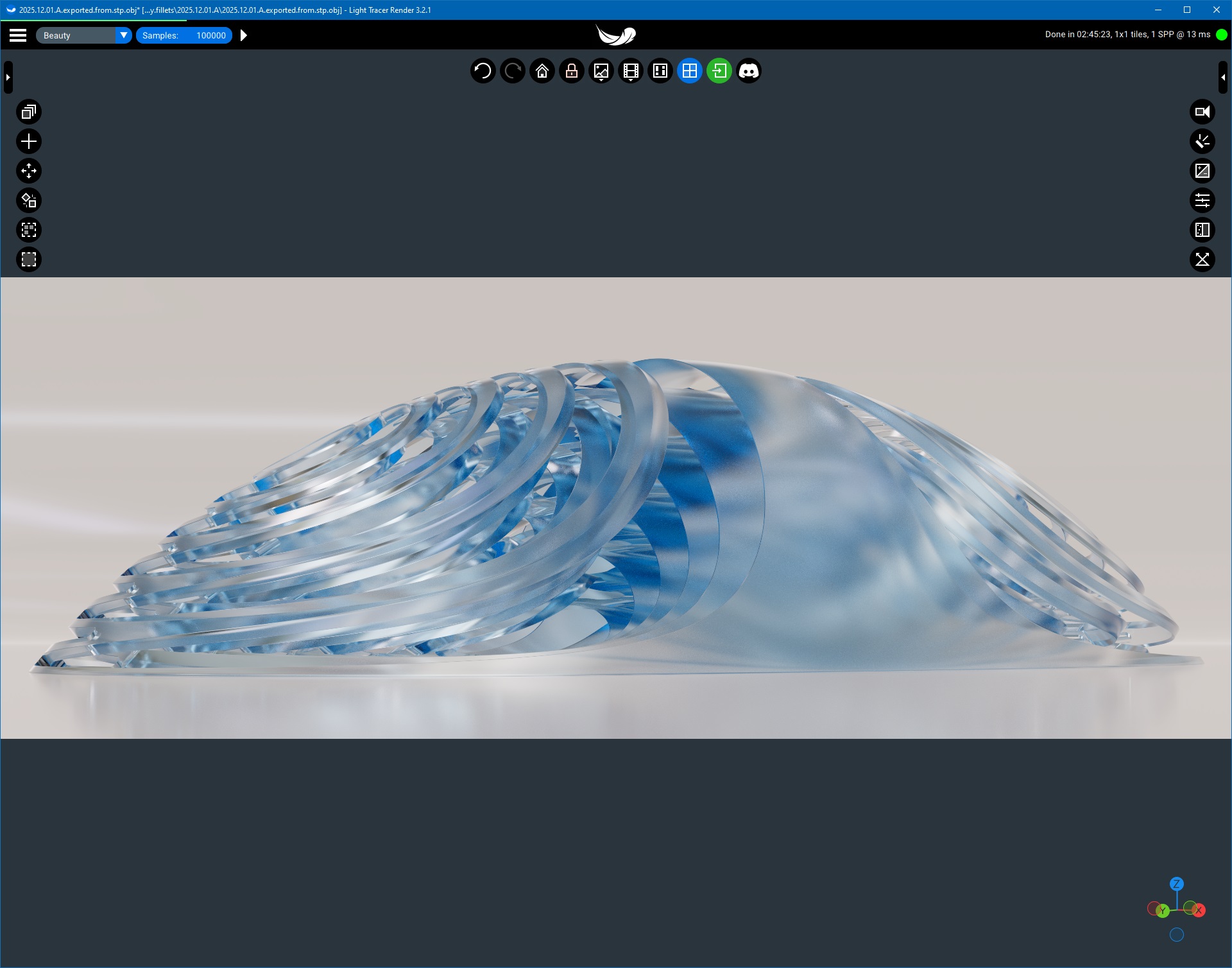This screenshot has height=968, width=1232.
Task: Click the save image render icon
Action: pos(601,71)
